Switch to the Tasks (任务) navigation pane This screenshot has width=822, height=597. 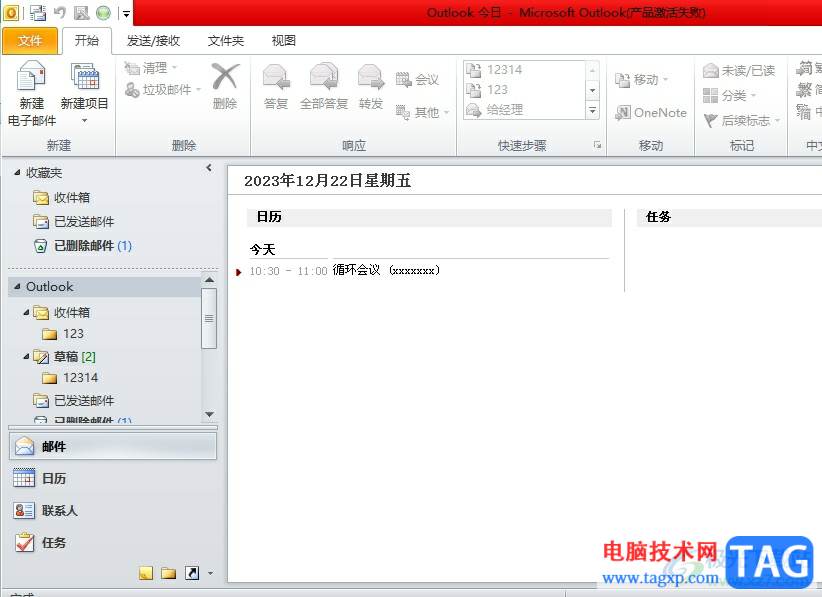pyautogui.click(x=113, y=542)
